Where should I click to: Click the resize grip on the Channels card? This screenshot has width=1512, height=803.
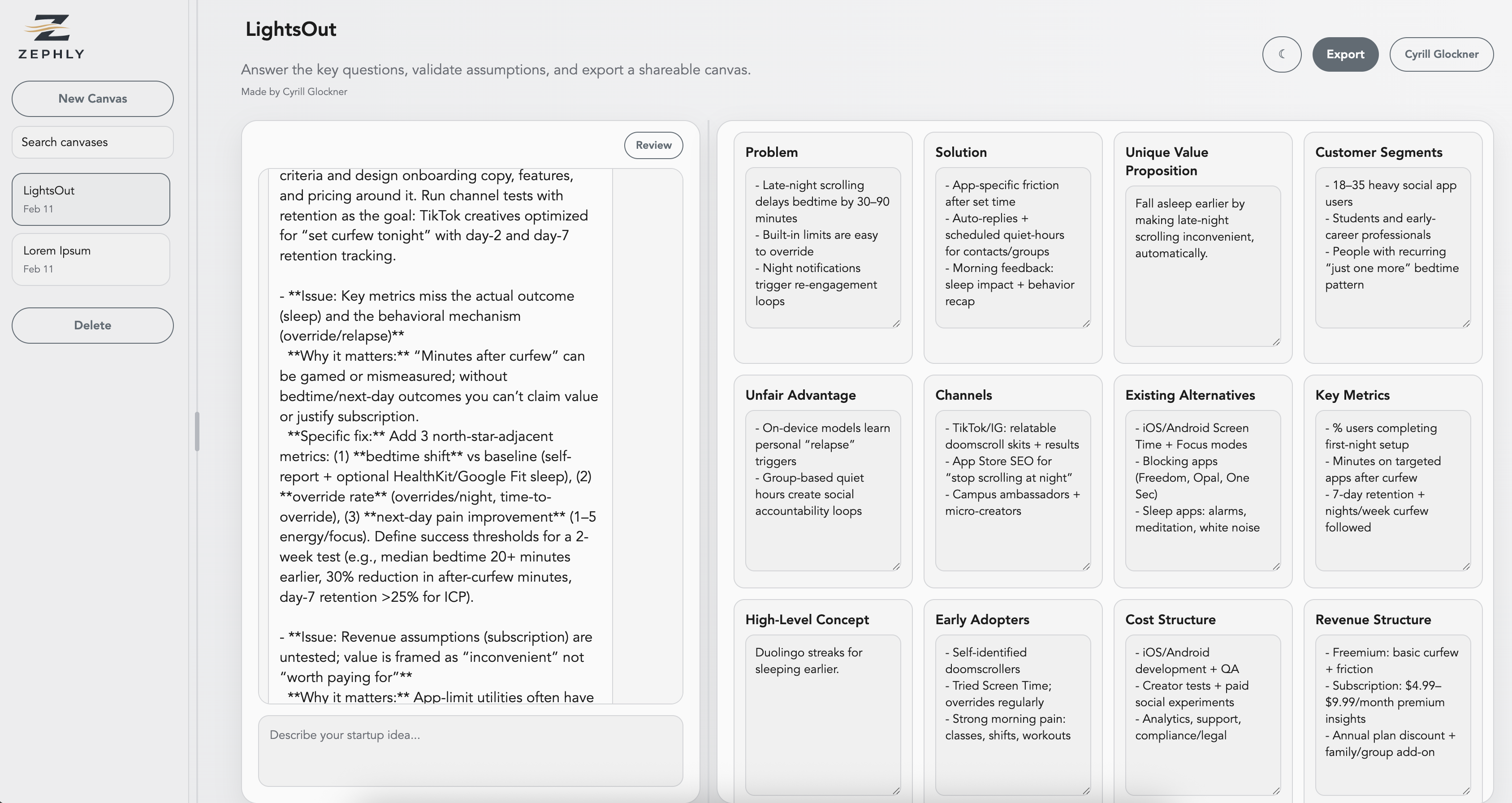pos(1087,566)
